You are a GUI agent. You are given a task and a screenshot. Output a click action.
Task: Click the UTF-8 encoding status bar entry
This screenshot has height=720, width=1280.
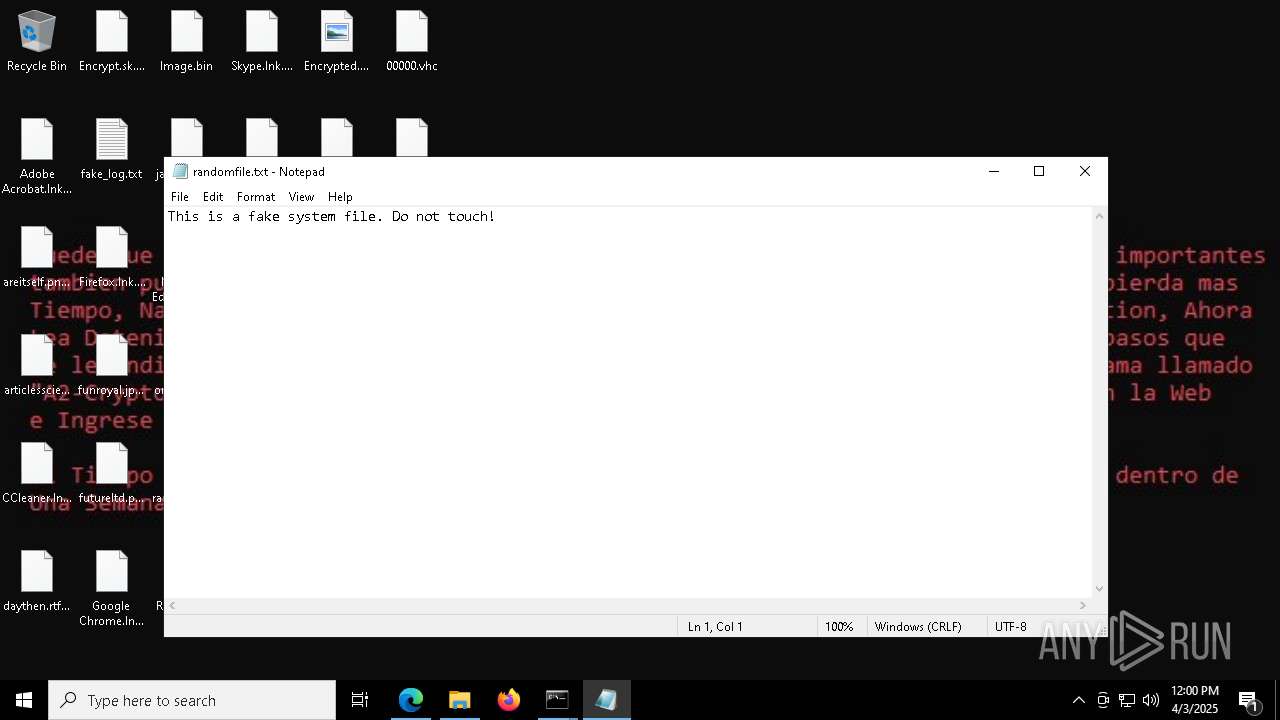point(1011,627)
